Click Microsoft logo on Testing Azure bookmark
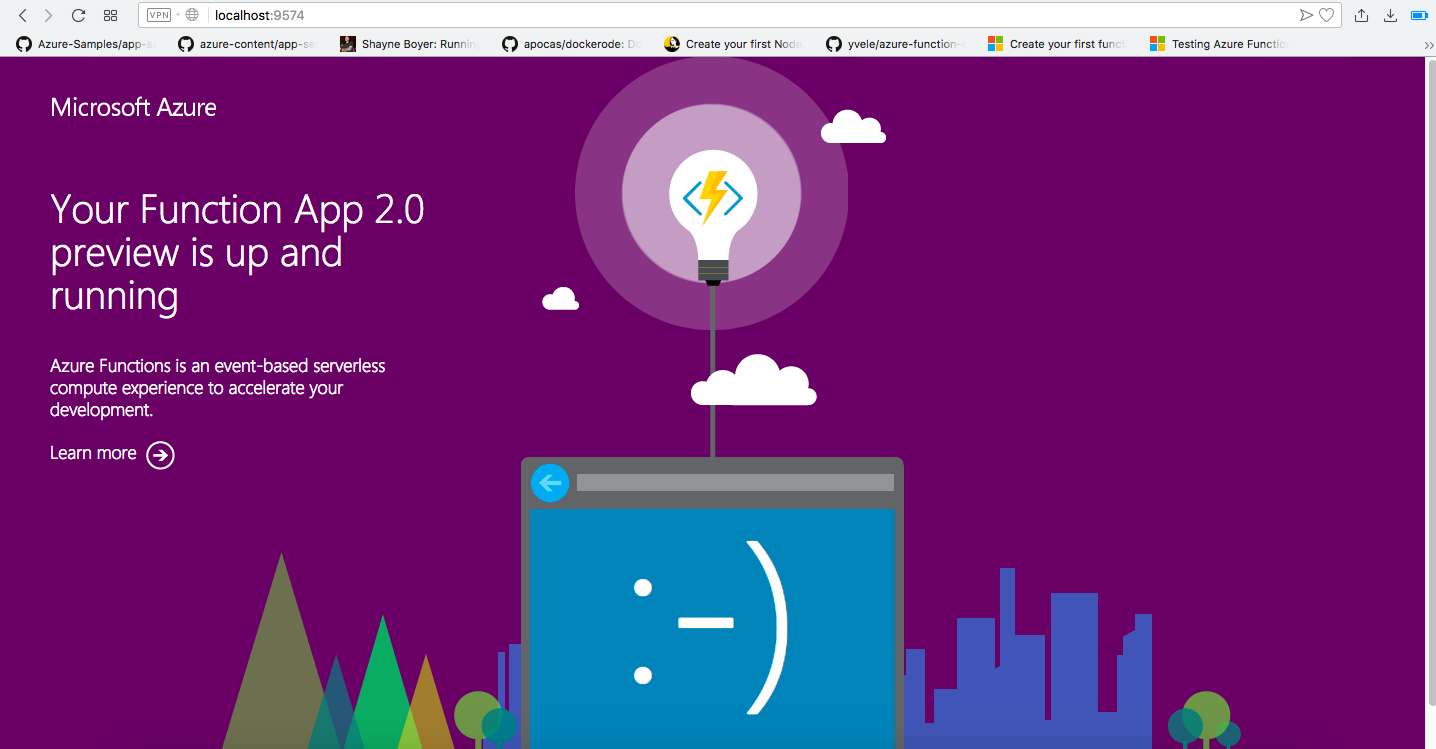This screenshot has height=749, width=1436. pos(1157,44)
